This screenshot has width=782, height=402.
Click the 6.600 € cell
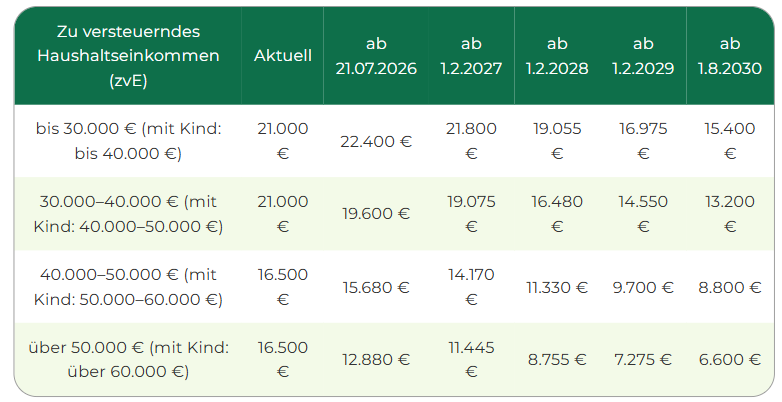coord(730,360)
